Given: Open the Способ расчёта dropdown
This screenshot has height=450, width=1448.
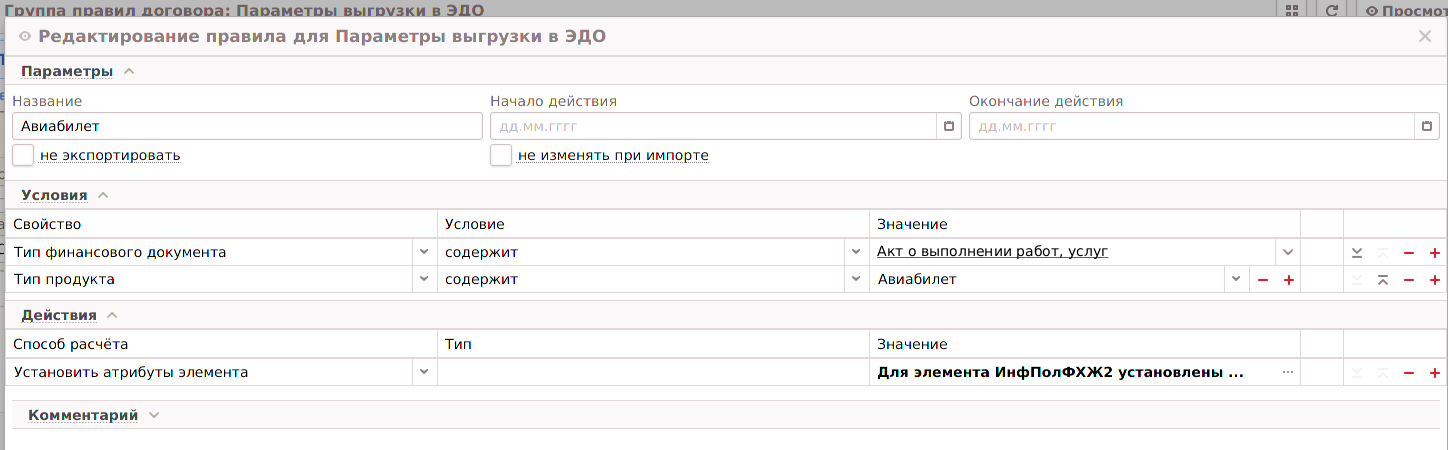Looking at the screenshot, I should click(424, 373).
